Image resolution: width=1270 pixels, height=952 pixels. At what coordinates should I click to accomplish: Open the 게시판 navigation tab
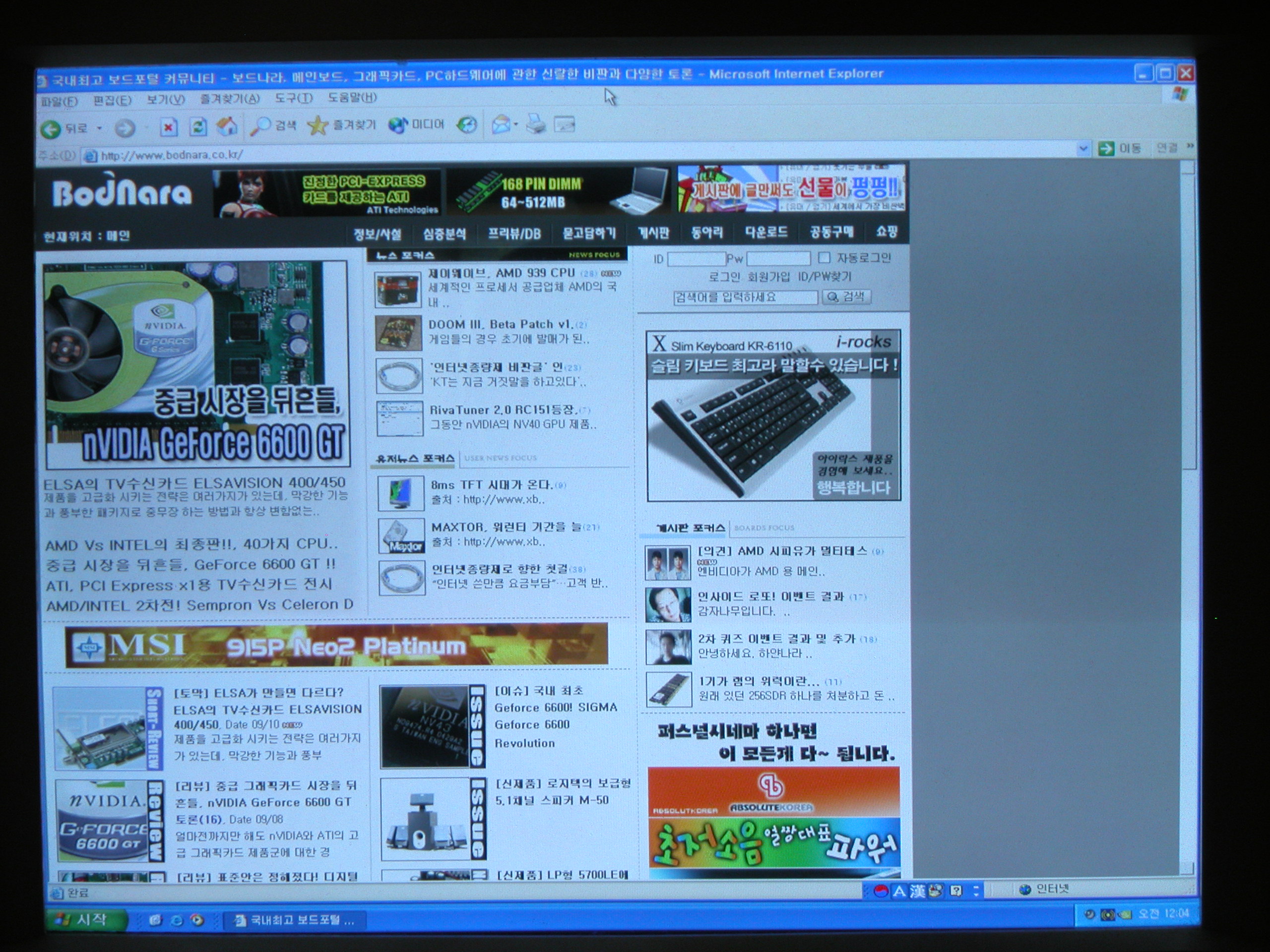(653, 233)
